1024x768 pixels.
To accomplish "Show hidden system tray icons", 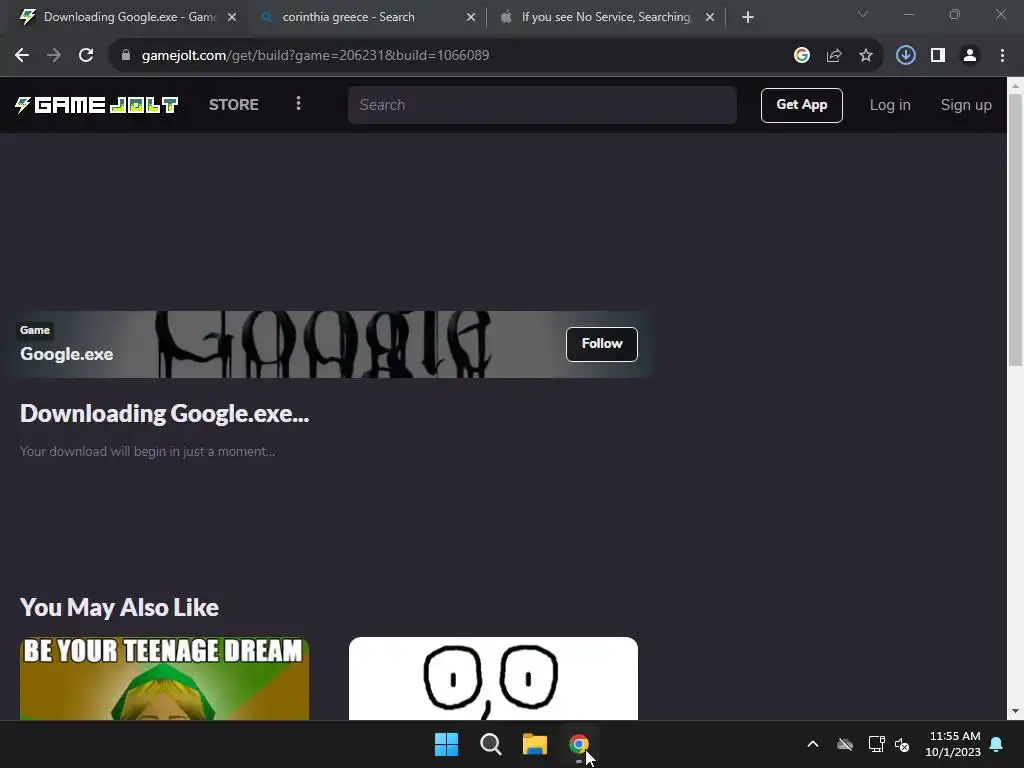I will click(813, 744).
